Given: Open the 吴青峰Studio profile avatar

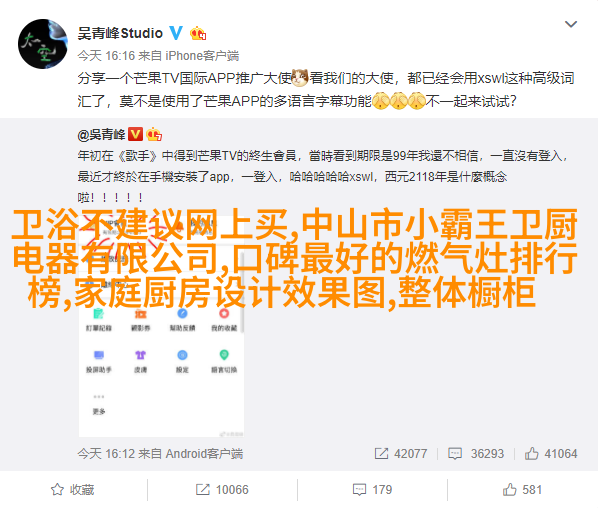Looking at the screenshot, I should click(43, 44).
